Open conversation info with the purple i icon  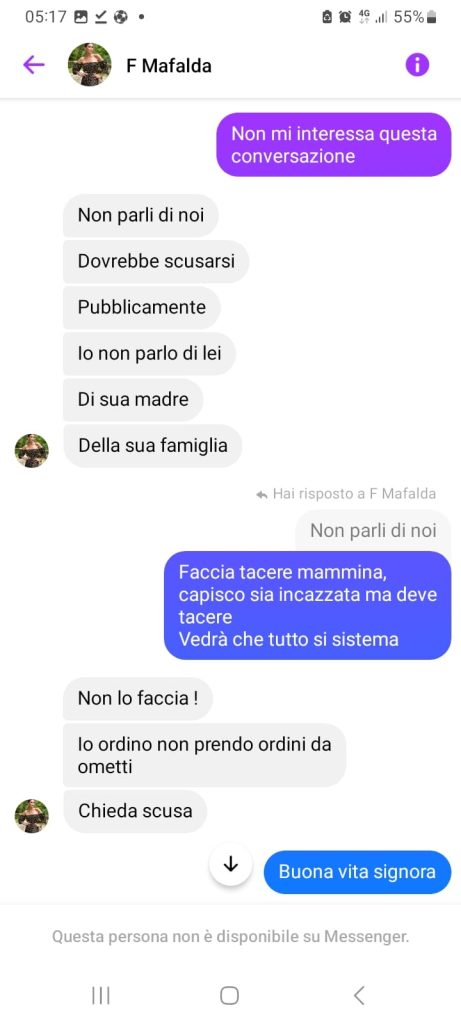417,65
